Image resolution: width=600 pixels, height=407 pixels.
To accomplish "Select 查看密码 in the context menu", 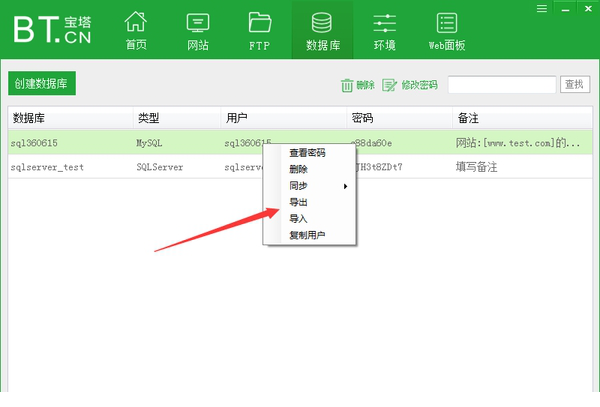I will pyautogui.click(x=307, y=153).
